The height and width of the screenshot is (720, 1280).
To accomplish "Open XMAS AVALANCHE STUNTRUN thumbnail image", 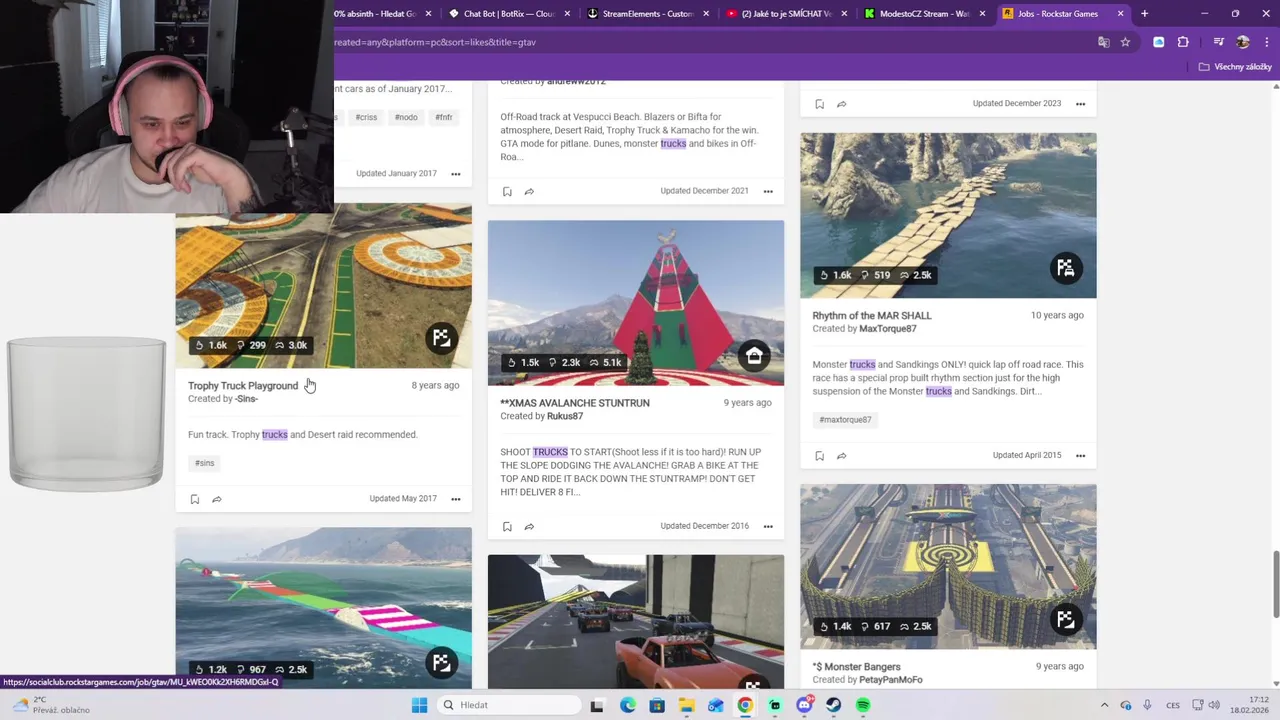I will [x=636, y=303].
